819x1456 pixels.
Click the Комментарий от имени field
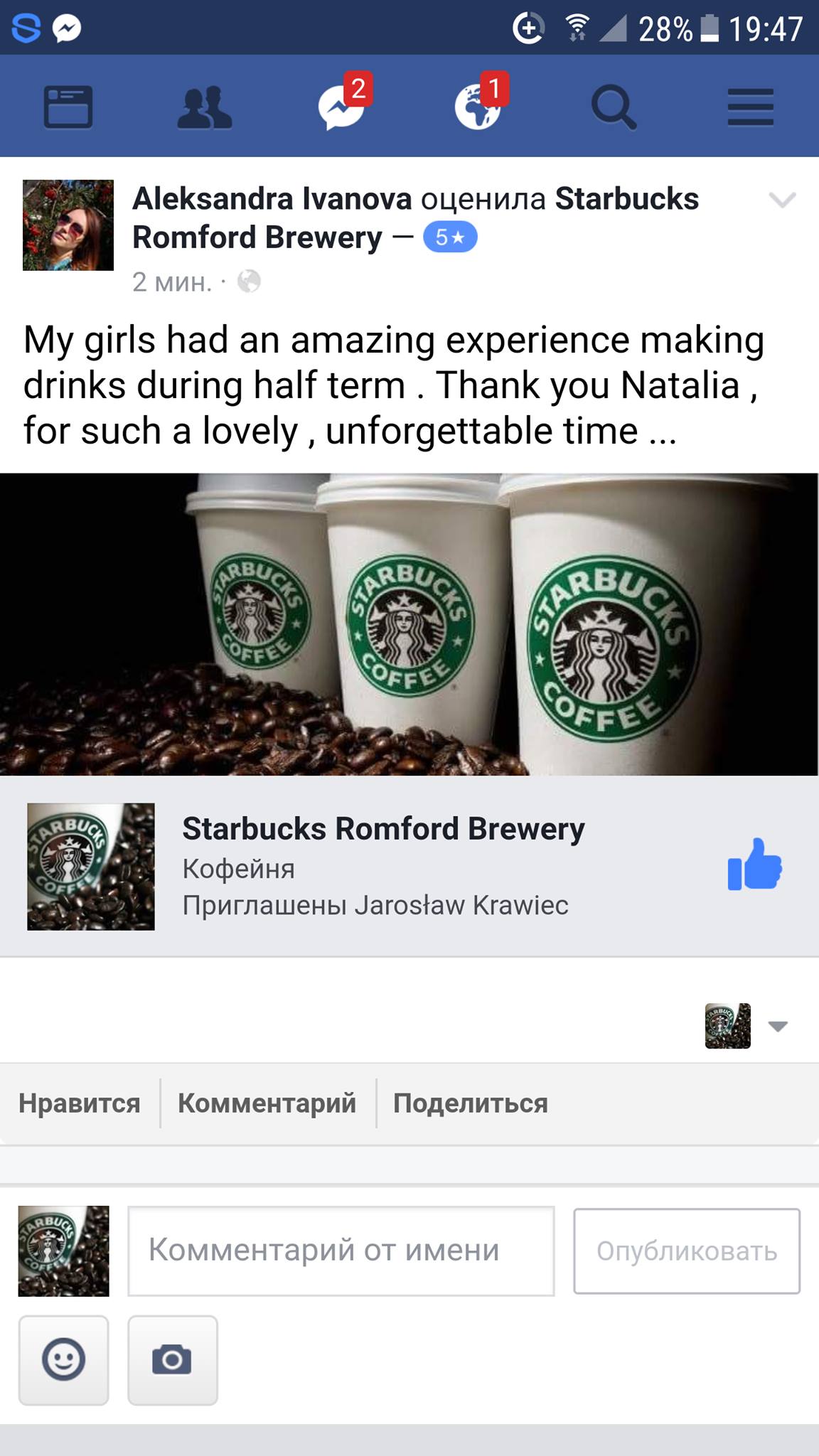tap(341, 1251)
